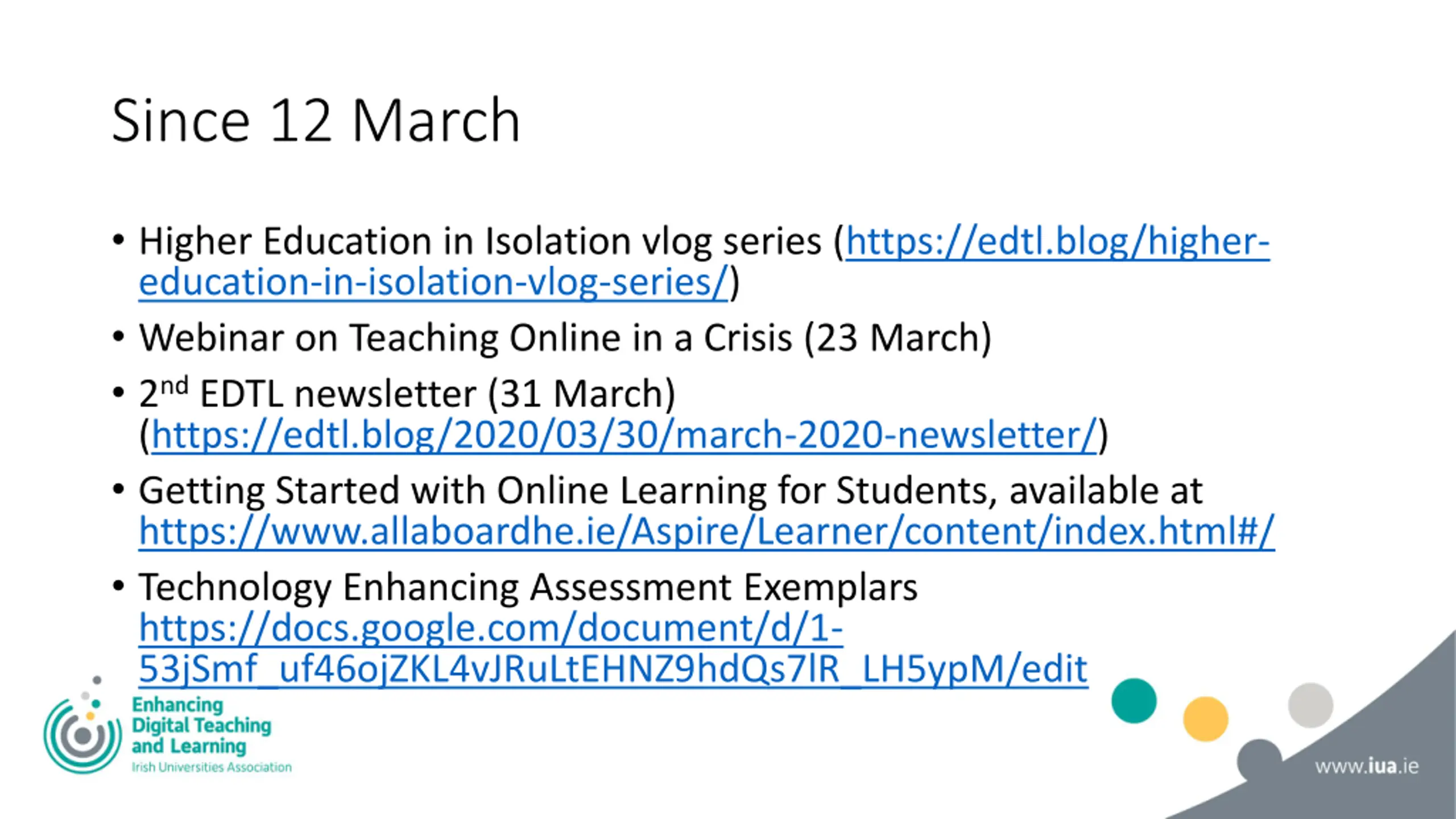1456x819 pixels.
Task: Click the light grey circle decoration
Action: [x=1310, y=705]
